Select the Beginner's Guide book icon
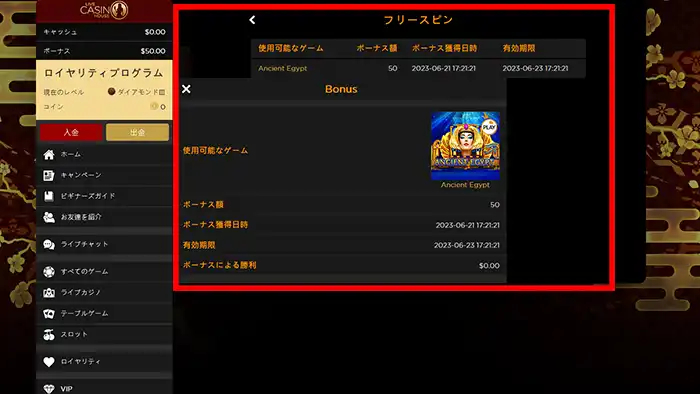Screen dimensions: 700x394 click(49, 196)
